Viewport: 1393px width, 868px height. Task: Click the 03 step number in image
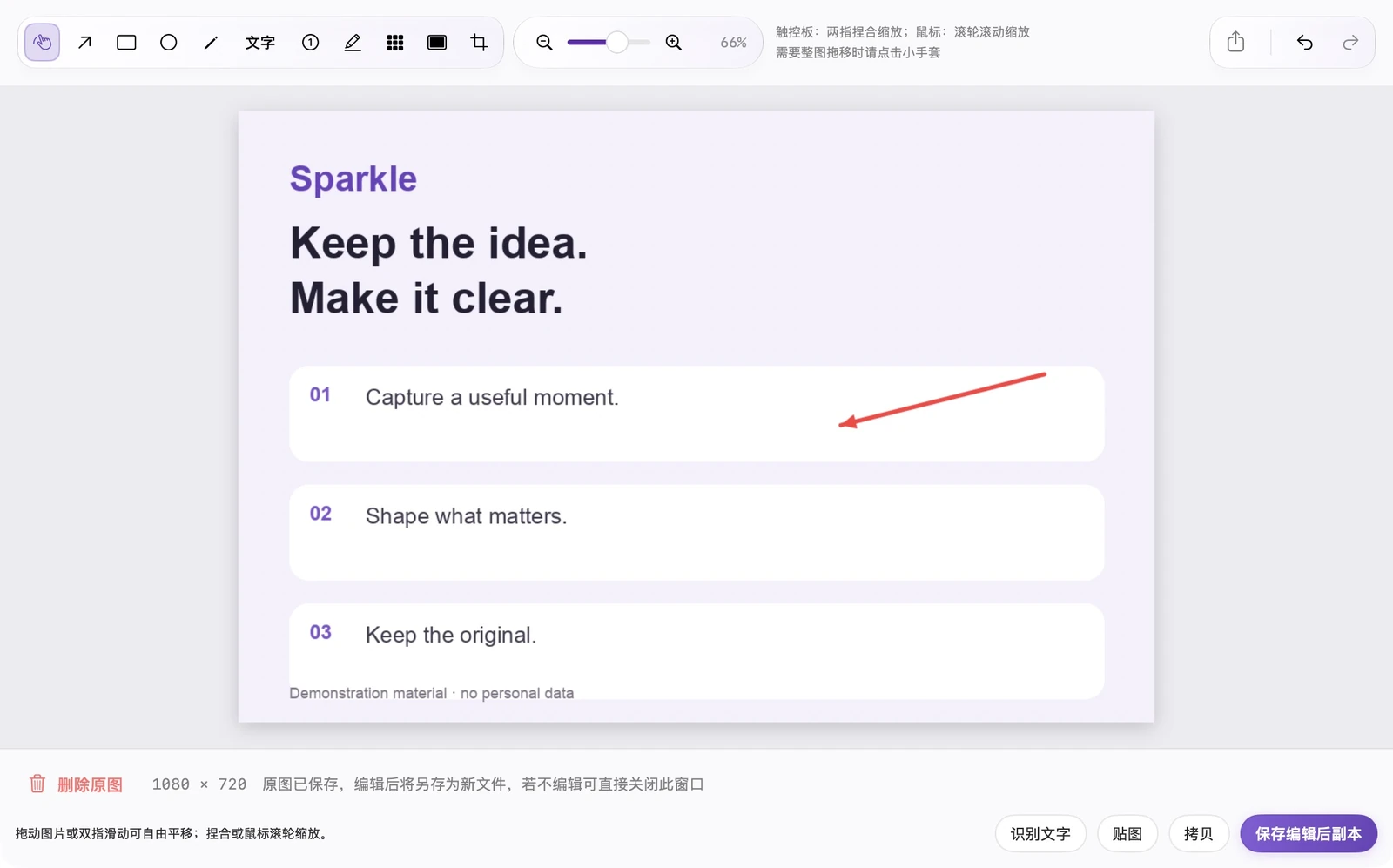point(320,632)
